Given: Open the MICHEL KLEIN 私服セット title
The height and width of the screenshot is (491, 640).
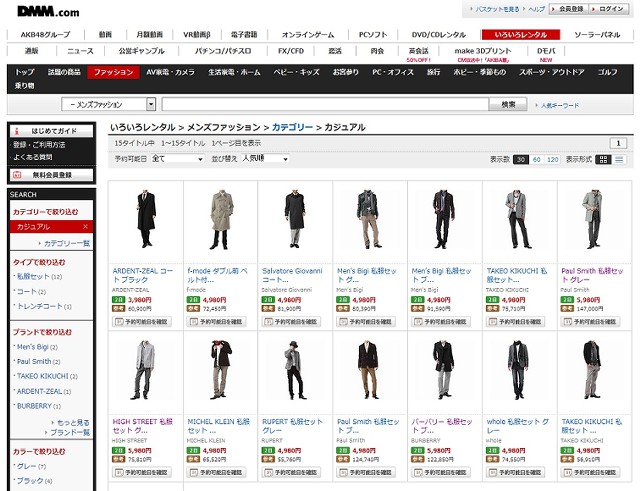Looking at the screenshot, I should pyautogui.click(x=219, y=426).
